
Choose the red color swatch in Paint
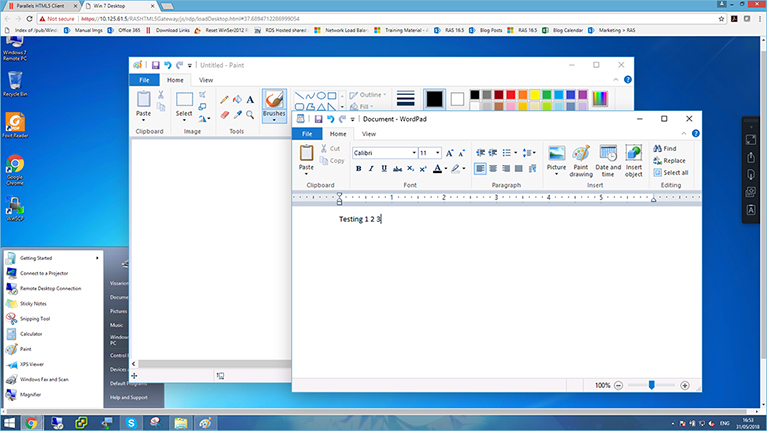511,94
